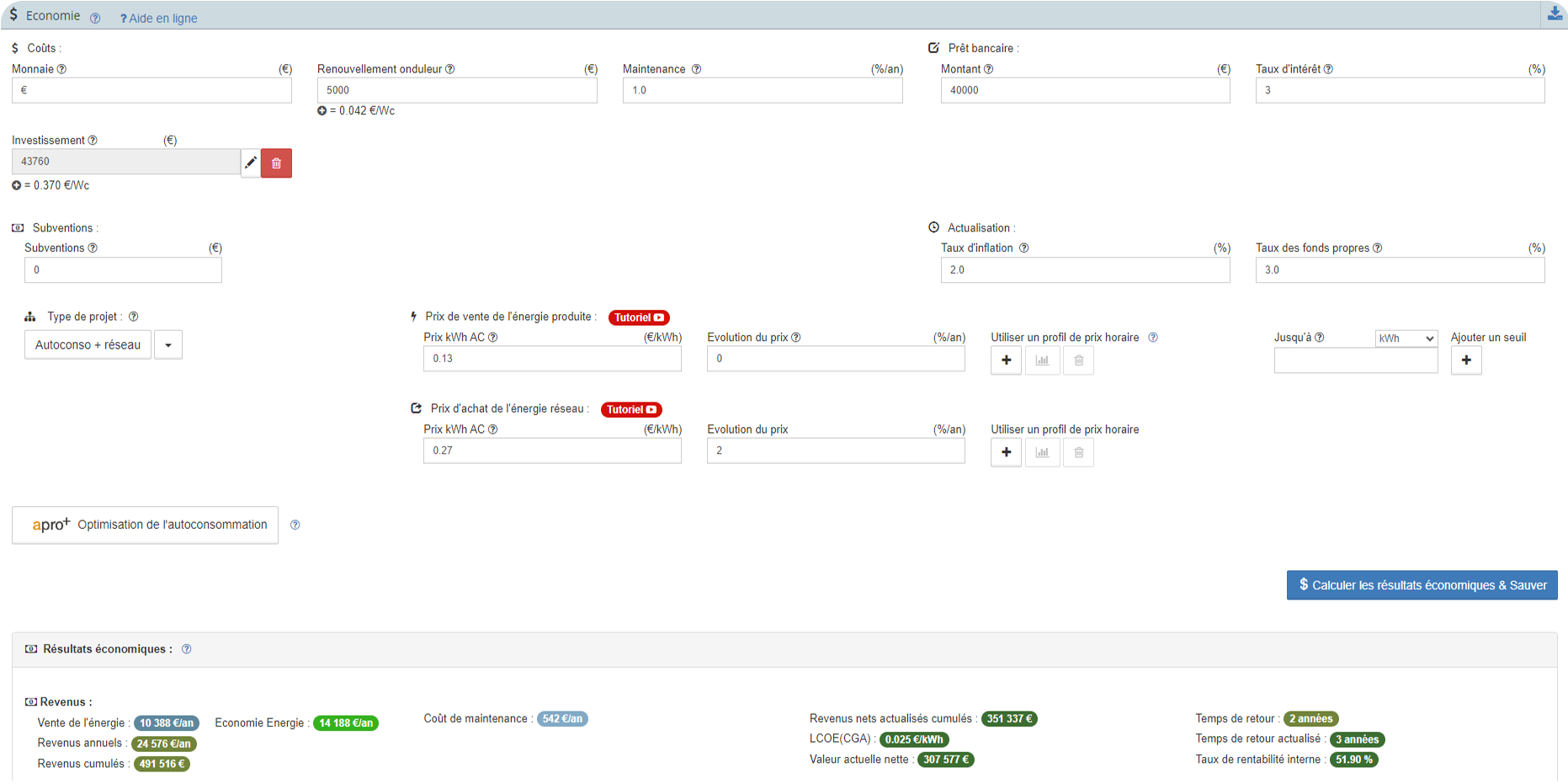Click help icon beside Montant label
1568x784 pixels.
click(x=988, y=69)
